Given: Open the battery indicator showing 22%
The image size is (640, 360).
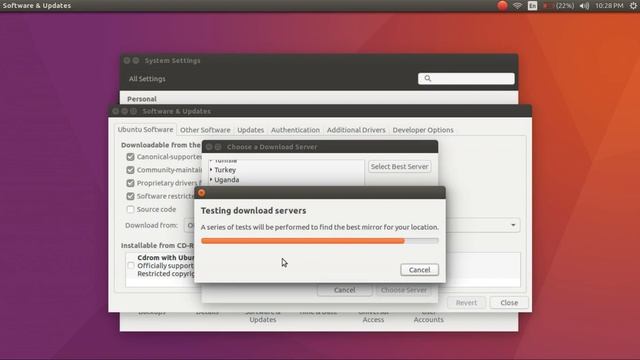Looking at the screenshot, I should click(558, 6).
